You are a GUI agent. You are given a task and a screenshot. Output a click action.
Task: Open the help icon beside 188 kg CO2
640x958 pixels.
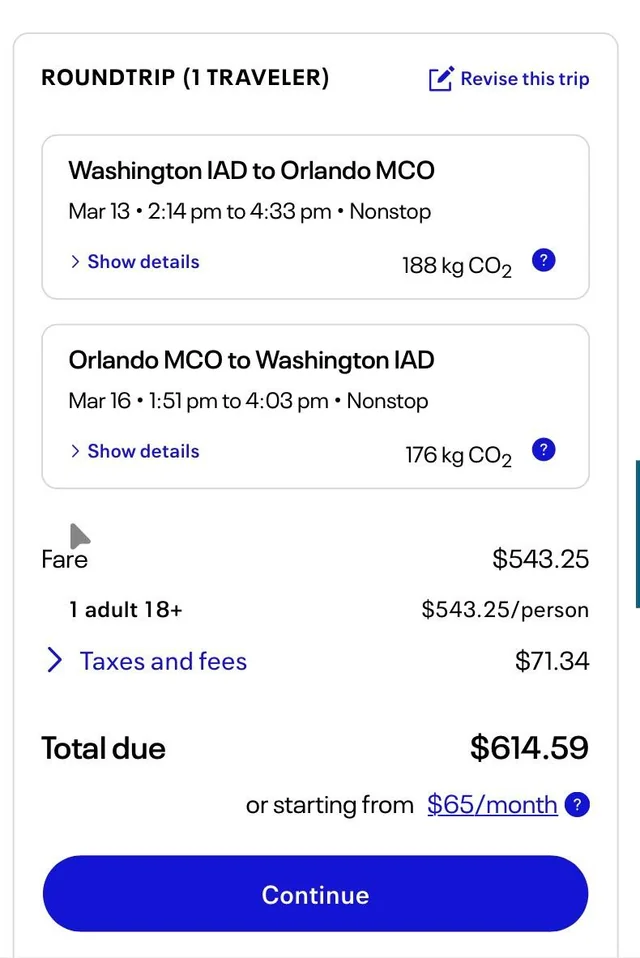(543, 261)
